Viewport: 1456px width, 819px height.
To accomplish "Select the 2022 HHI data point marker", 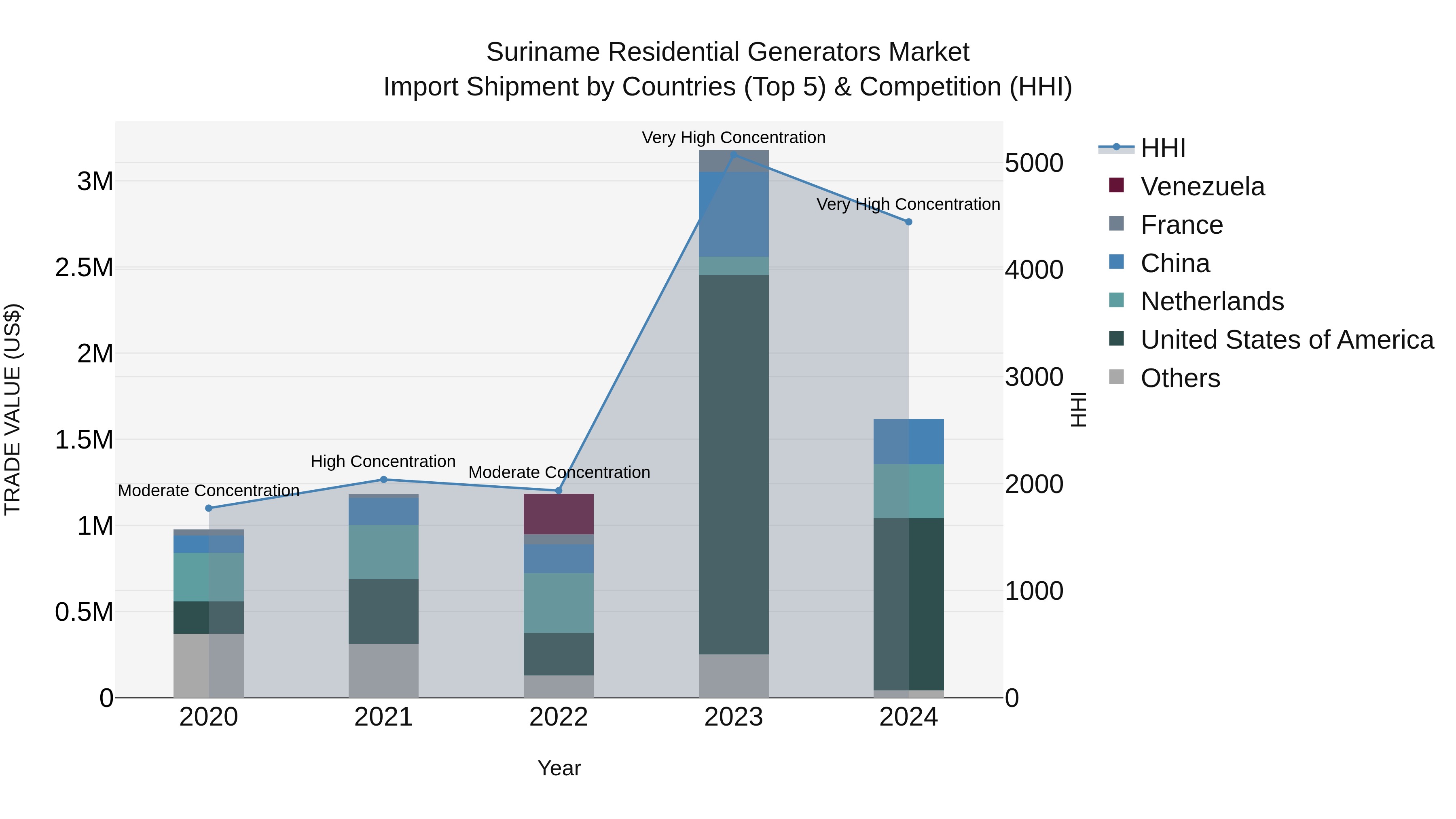I will point(559,491).
